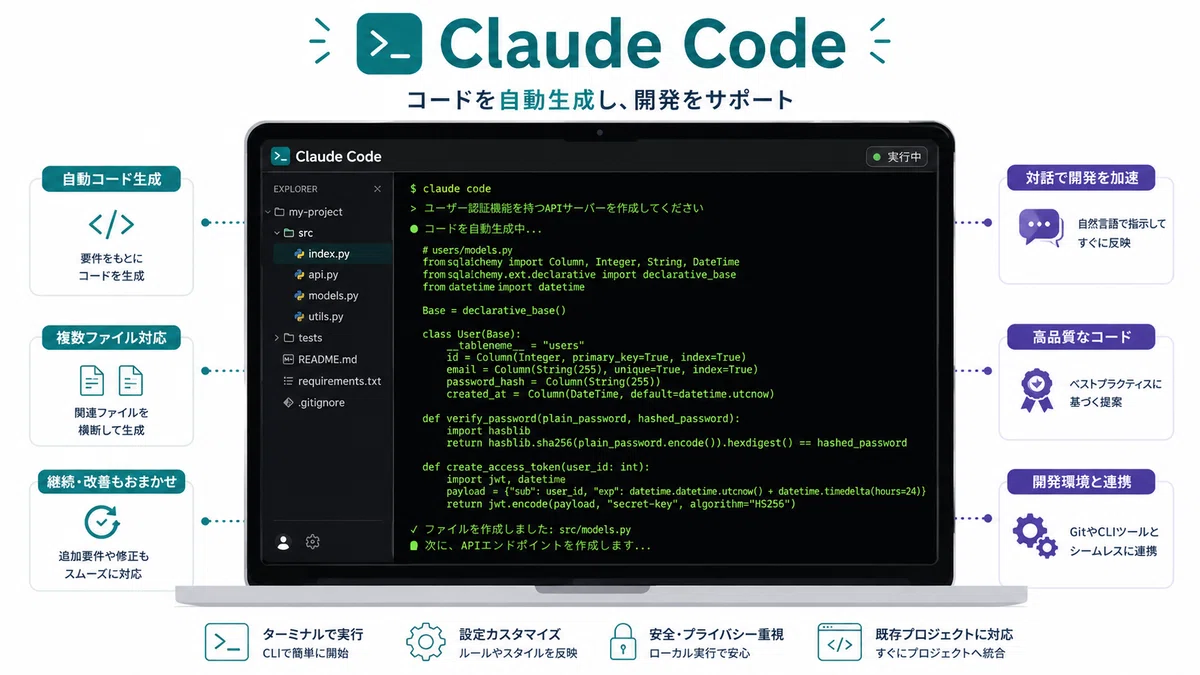Click the ターミナルで実行 heading
This screenshot has width=1200, height=675.
coord(313,634)
